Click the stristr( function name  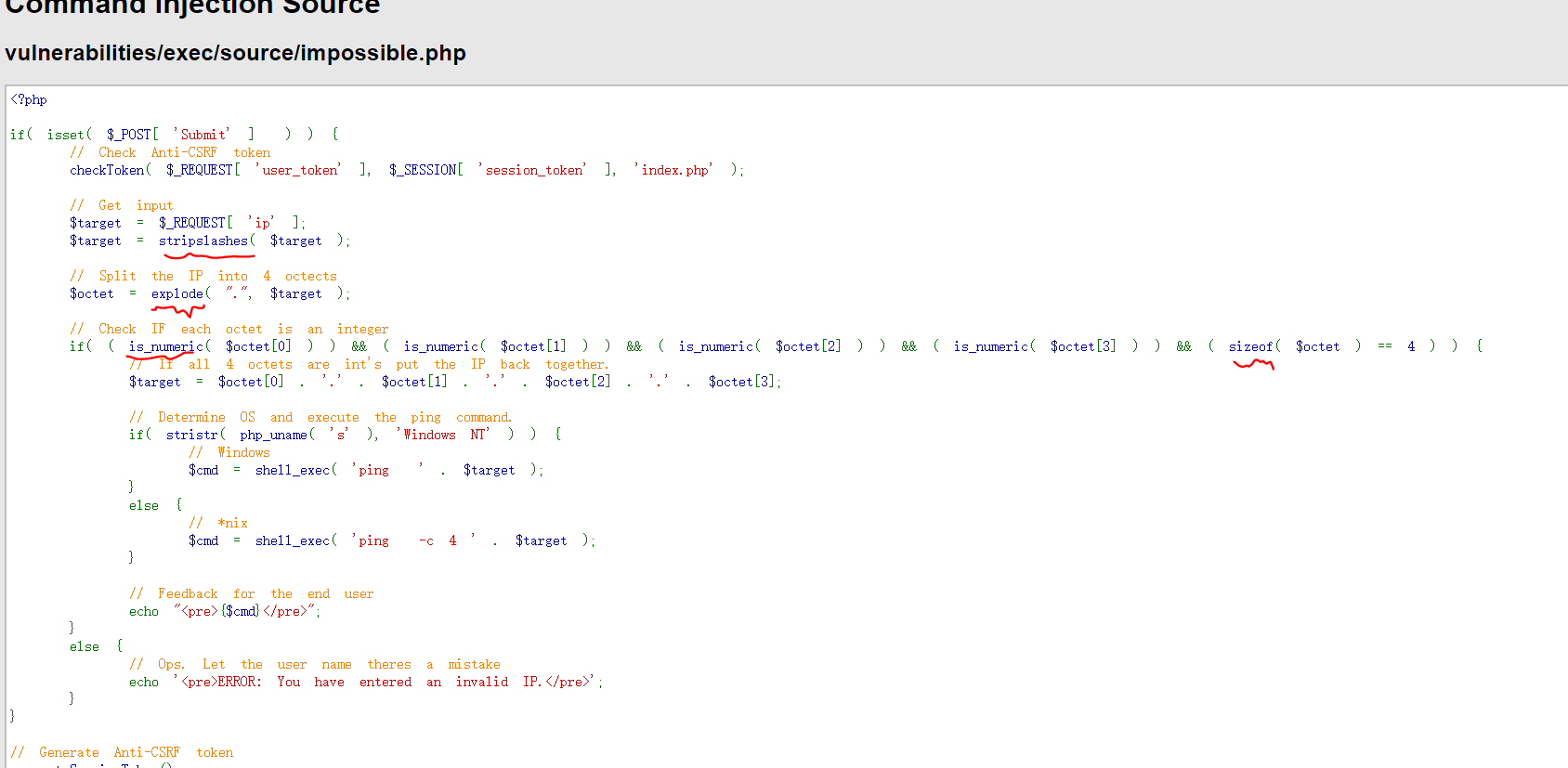196,435
